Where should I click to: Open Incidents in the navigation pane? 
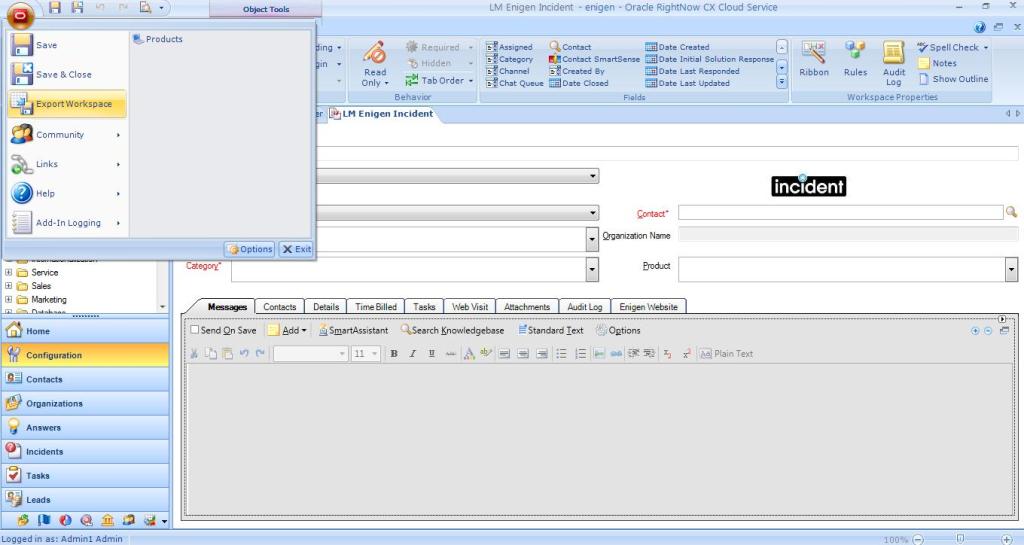coord(44,452)
